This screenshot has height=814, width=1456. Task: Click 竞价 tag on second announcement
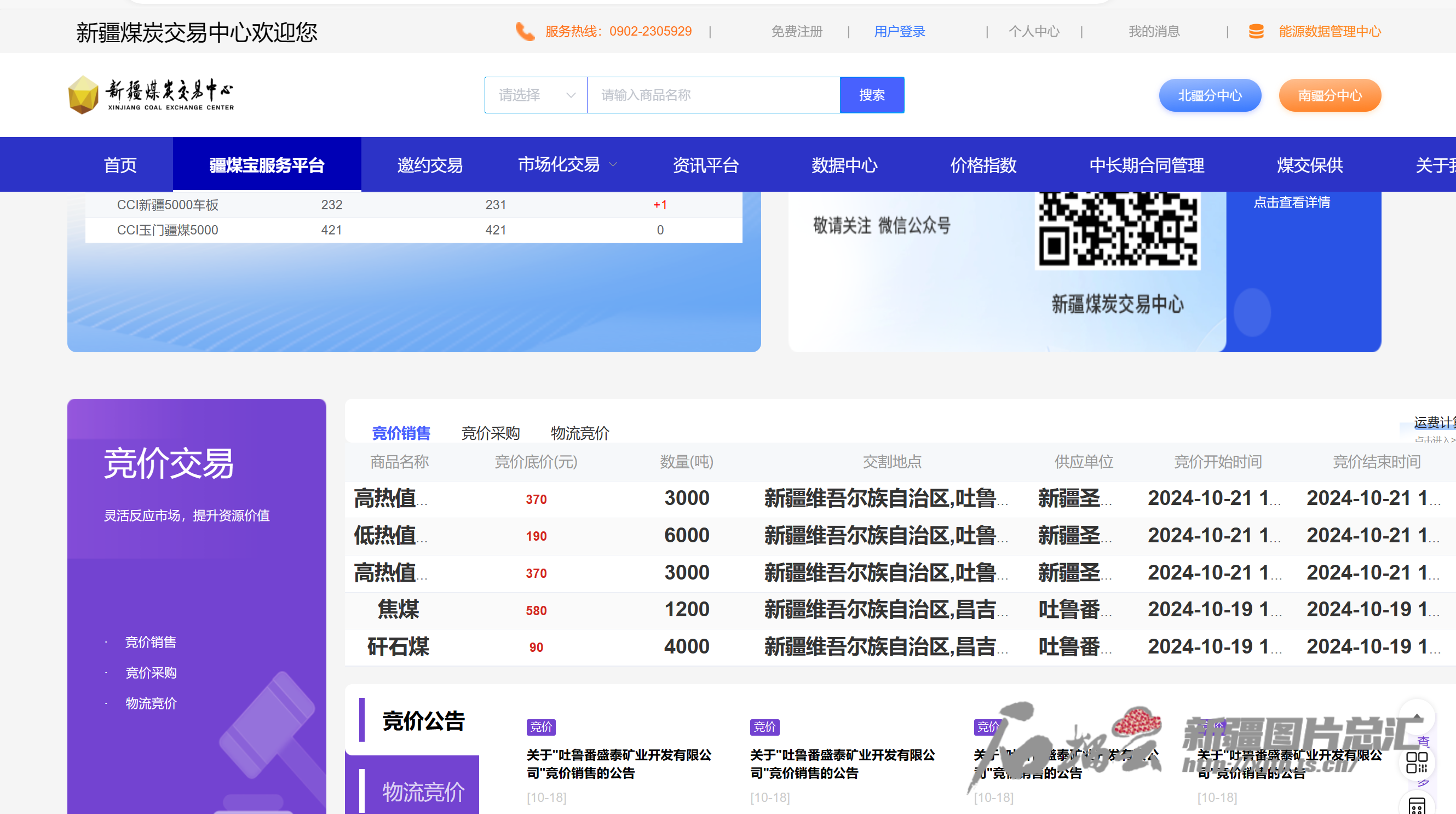[764, 726]
